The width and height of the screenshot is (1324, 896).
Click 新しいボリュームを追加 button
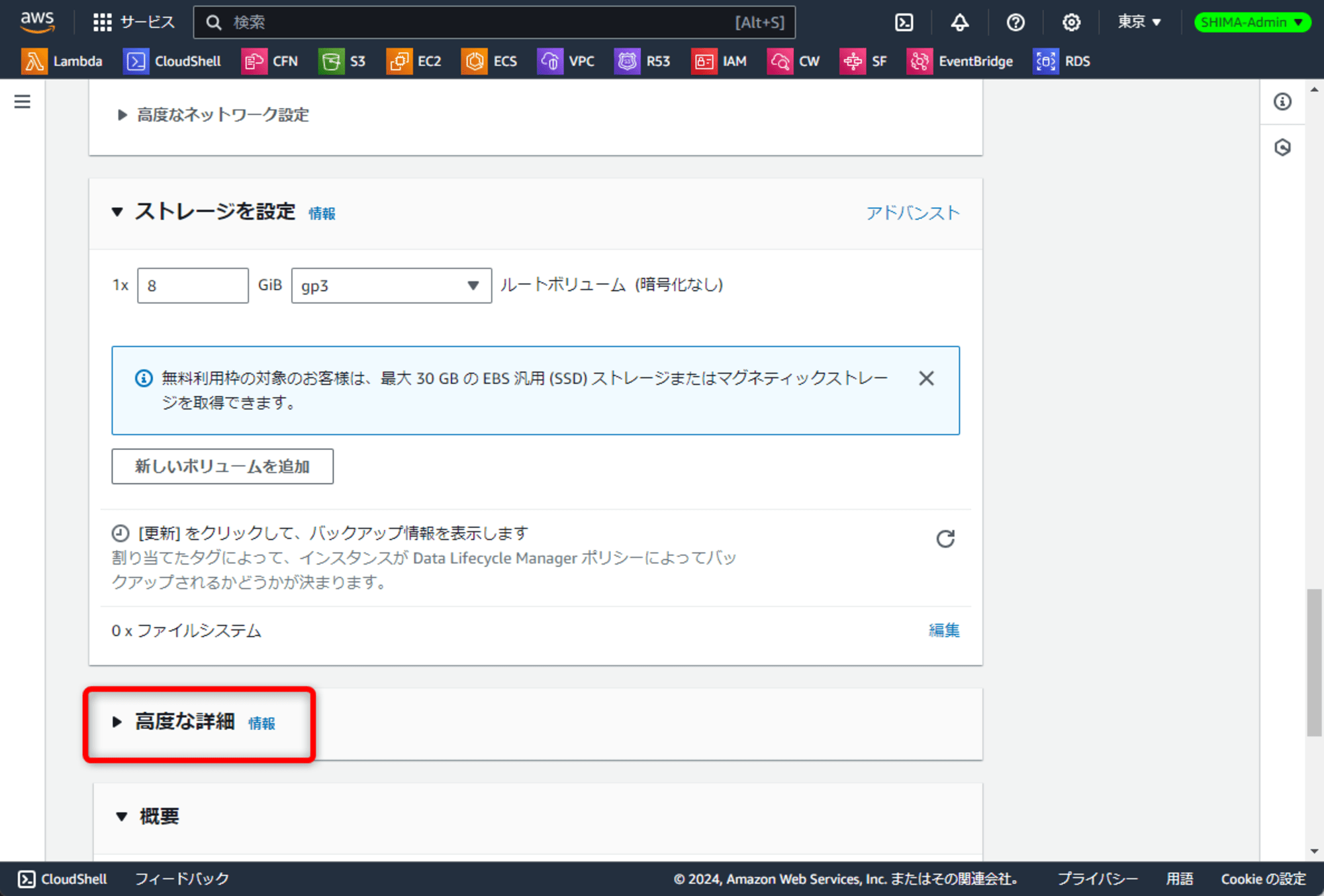pyautogui.click(x=222, y=467)
